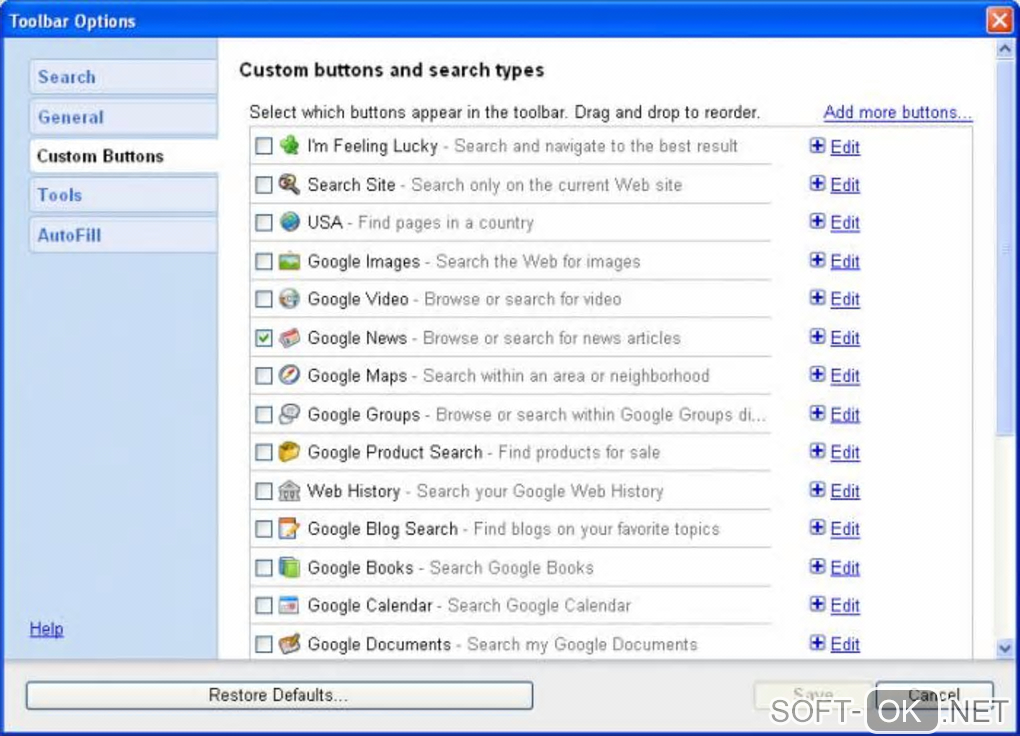Open the Help link
Viewport: 1020px width, 736px height.
tap(46, 629)
